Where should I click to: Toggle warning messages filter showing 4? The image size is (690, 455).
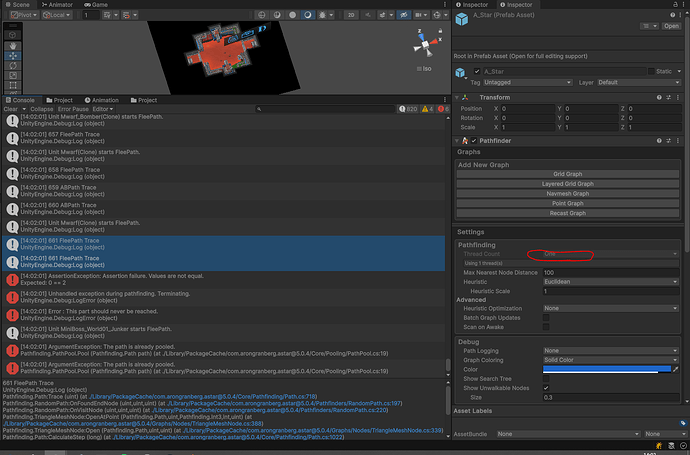coord(427,109)
